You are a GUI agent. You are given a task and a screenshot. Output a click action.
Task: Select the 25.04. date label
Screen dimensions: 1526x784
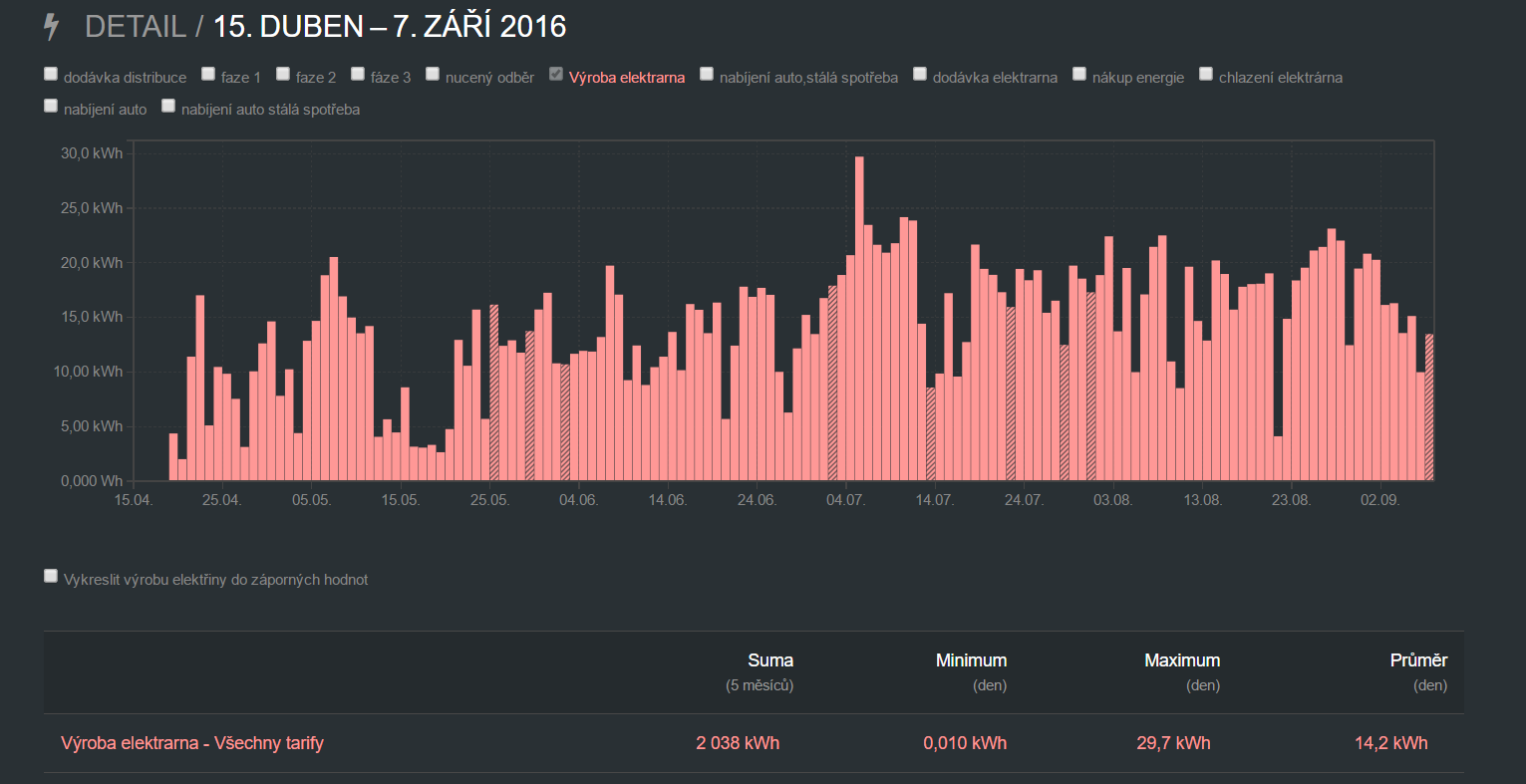222,500
